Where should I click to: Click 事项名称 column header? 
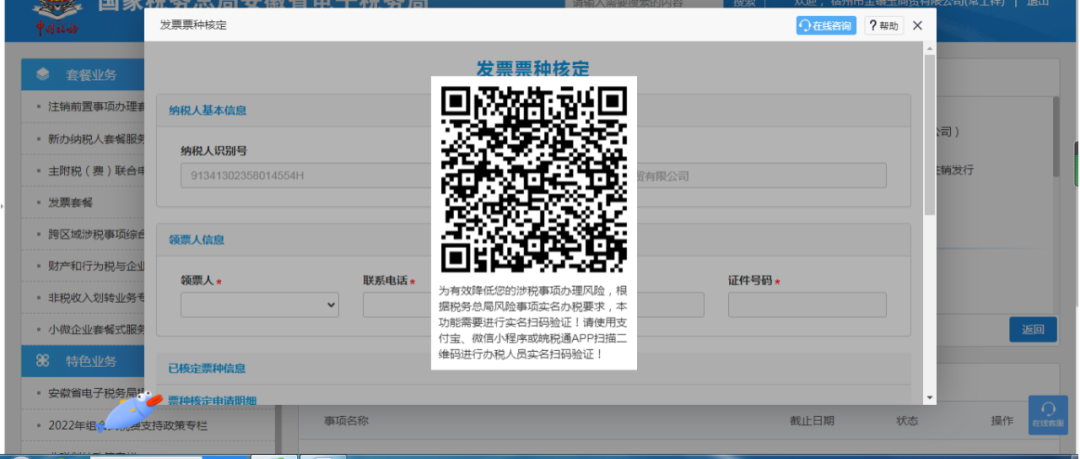(x=346, y=420)
